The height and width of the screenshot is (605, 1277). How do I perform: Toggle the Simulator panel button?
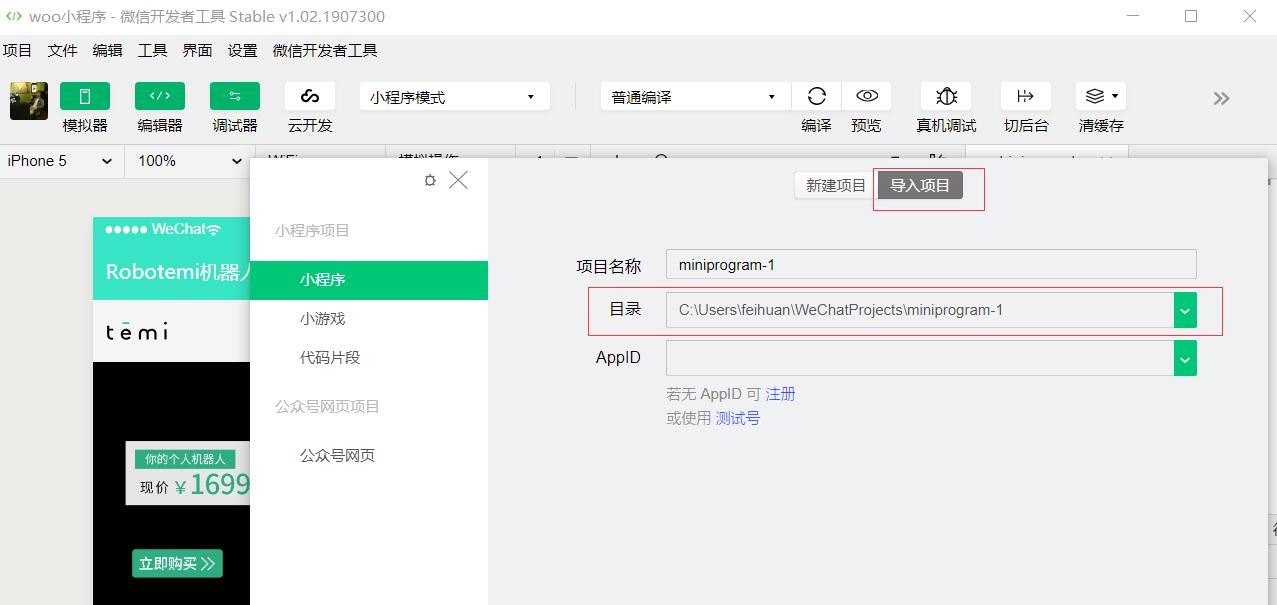[85, 96]
